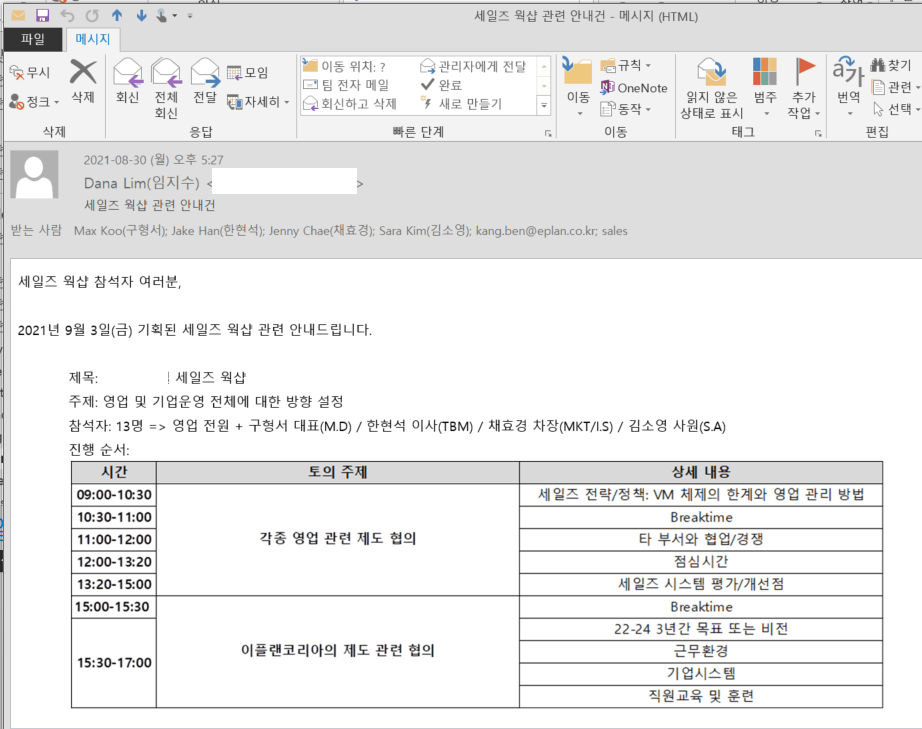Go to previous item with the up arrow
This screenshot has height=729, width=922.
click(x=117, y=15)
